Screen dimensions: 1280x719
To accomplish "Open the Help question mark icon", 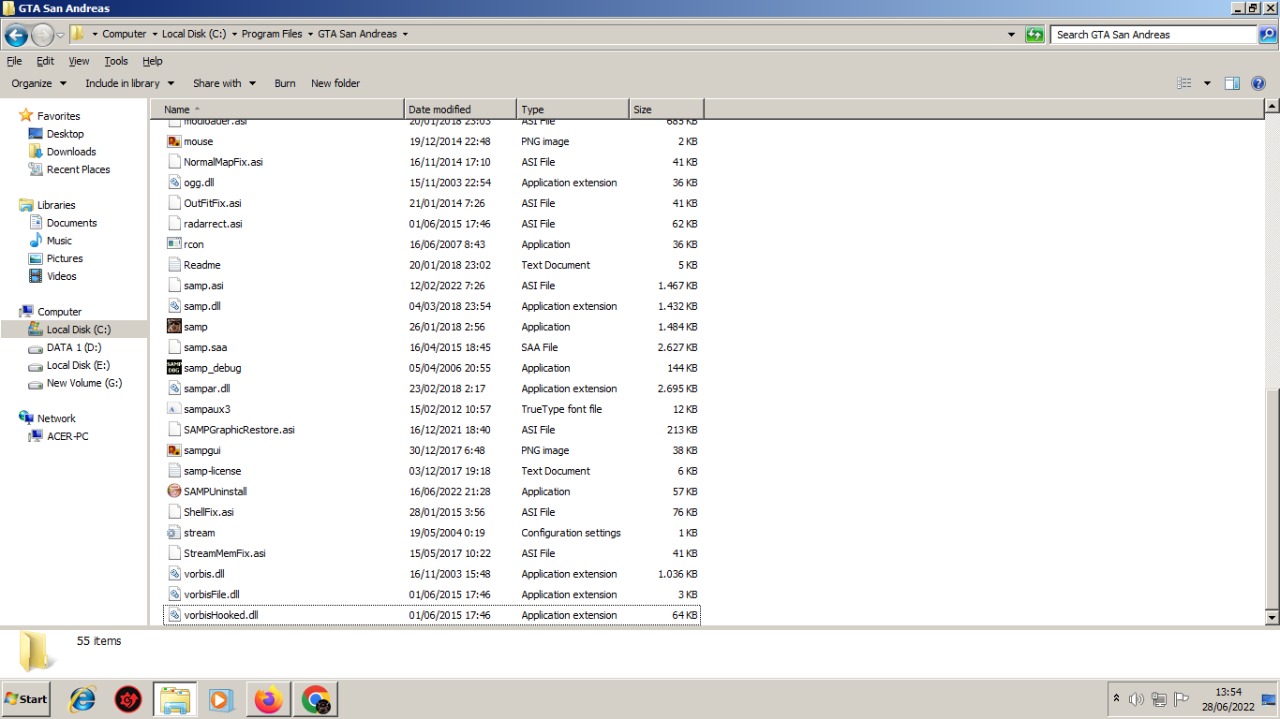I will click(x=1258, y=84).
